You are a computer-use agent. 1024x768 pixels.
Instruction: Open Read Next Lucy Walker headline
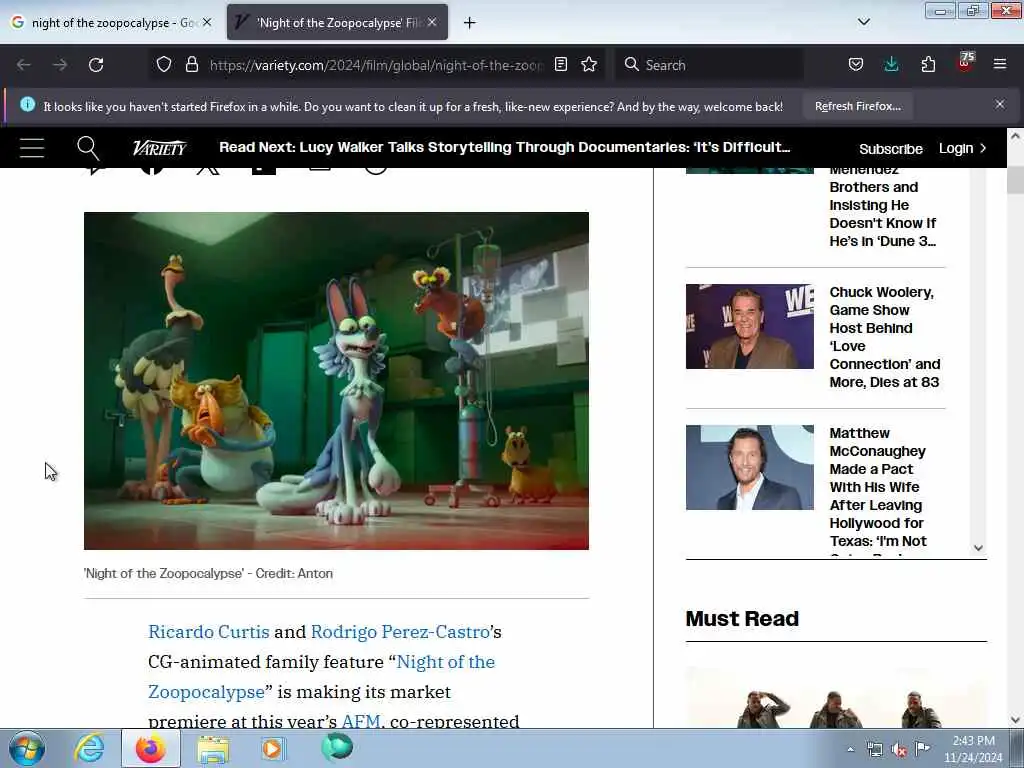pyautogui.click(x=504, y=148)
